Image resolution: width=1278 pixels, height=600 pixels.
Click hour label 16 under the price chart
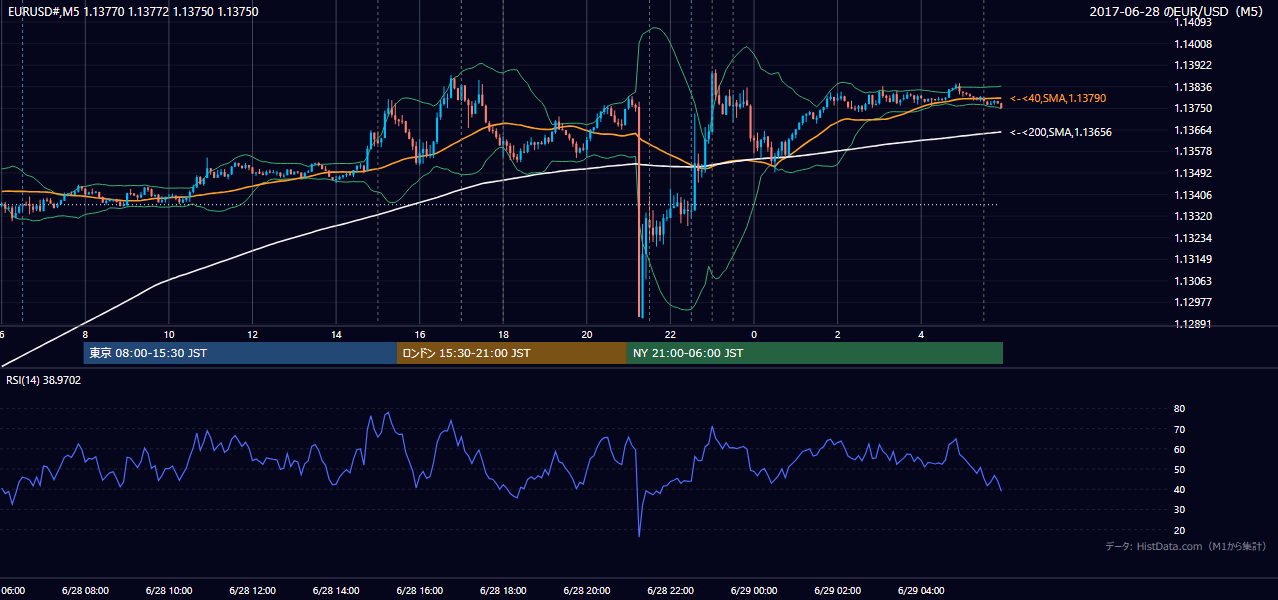pos(420,335)
